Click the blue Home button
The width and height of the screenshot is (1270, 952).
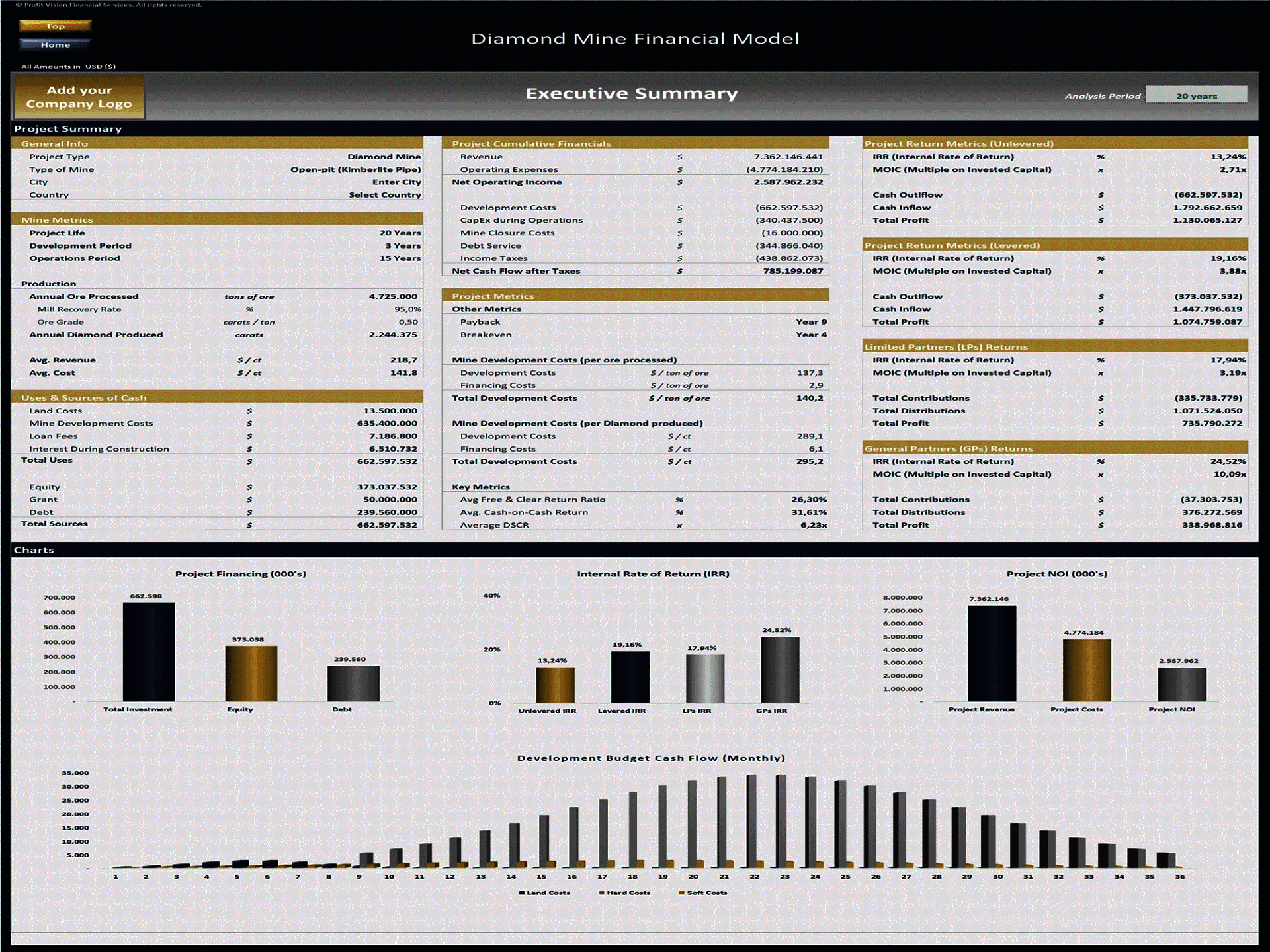(x=56, y=45)
